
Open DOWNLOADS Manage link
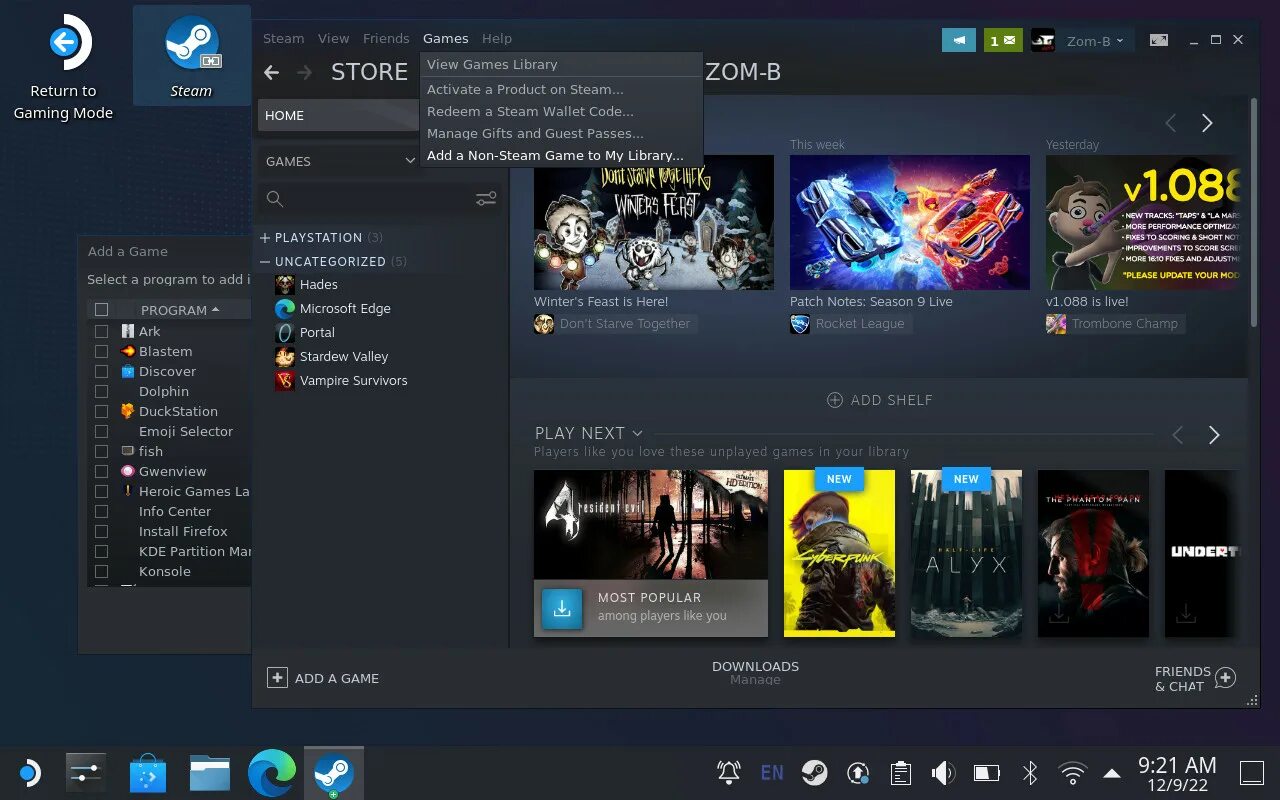pyautogui.click(x=755, y=680)
